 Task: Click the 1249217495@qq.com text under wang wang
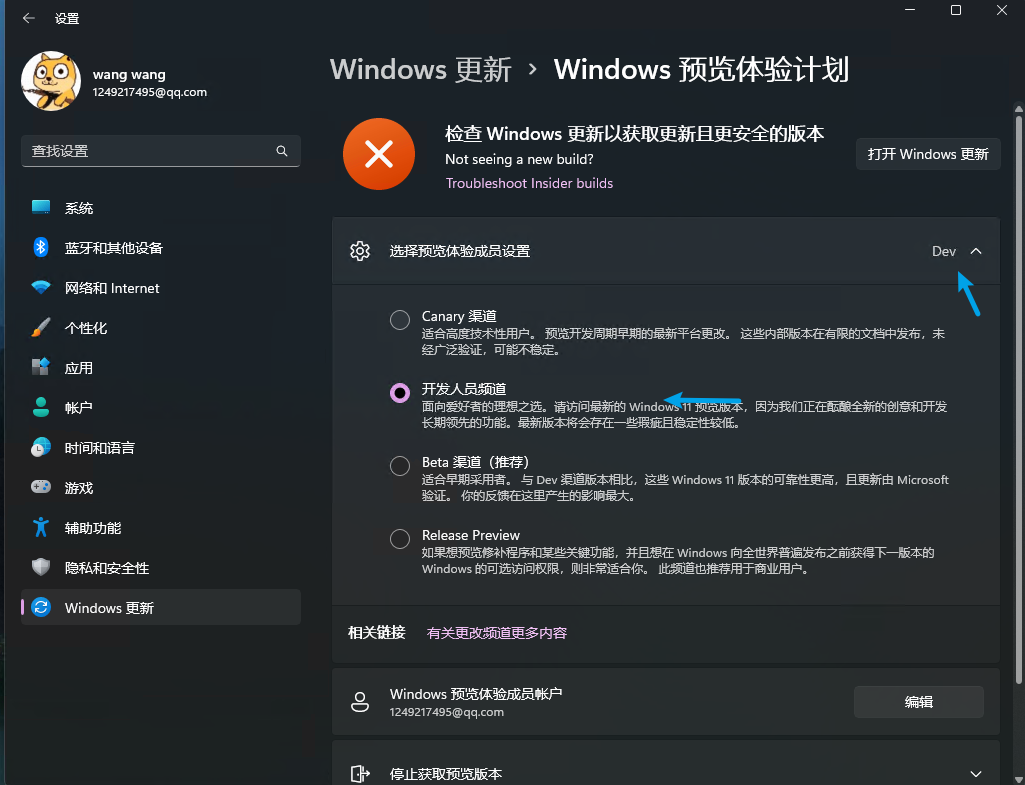tap(150, 92)
